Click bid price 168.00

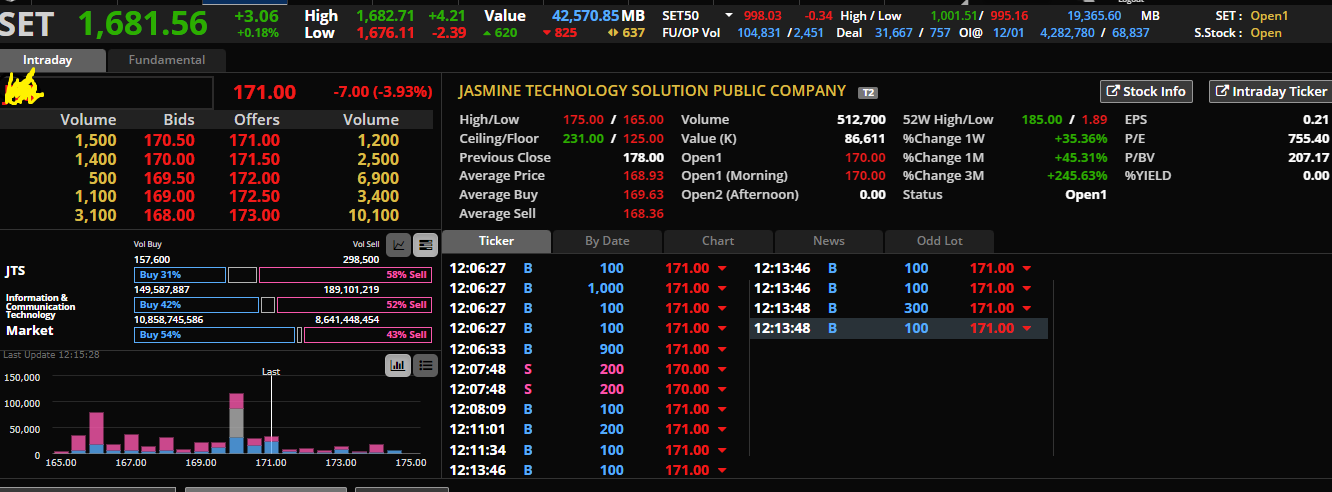tap(169, 215)
